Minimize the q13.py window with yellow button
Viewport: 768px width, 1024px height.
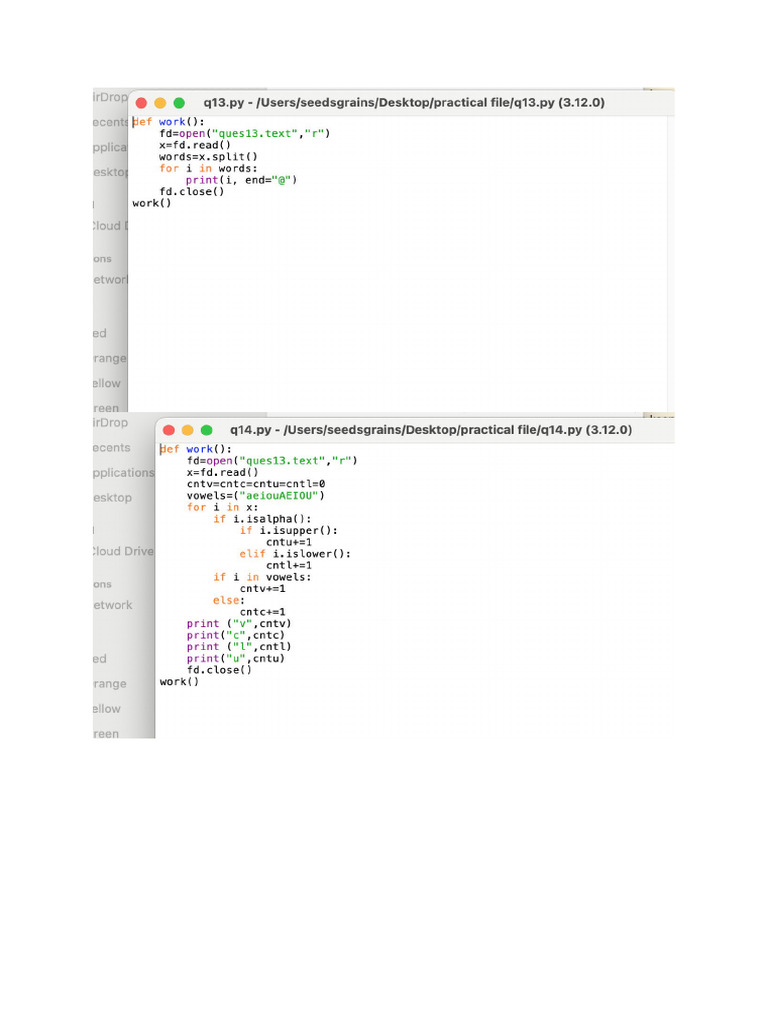(x=160, y=103)
